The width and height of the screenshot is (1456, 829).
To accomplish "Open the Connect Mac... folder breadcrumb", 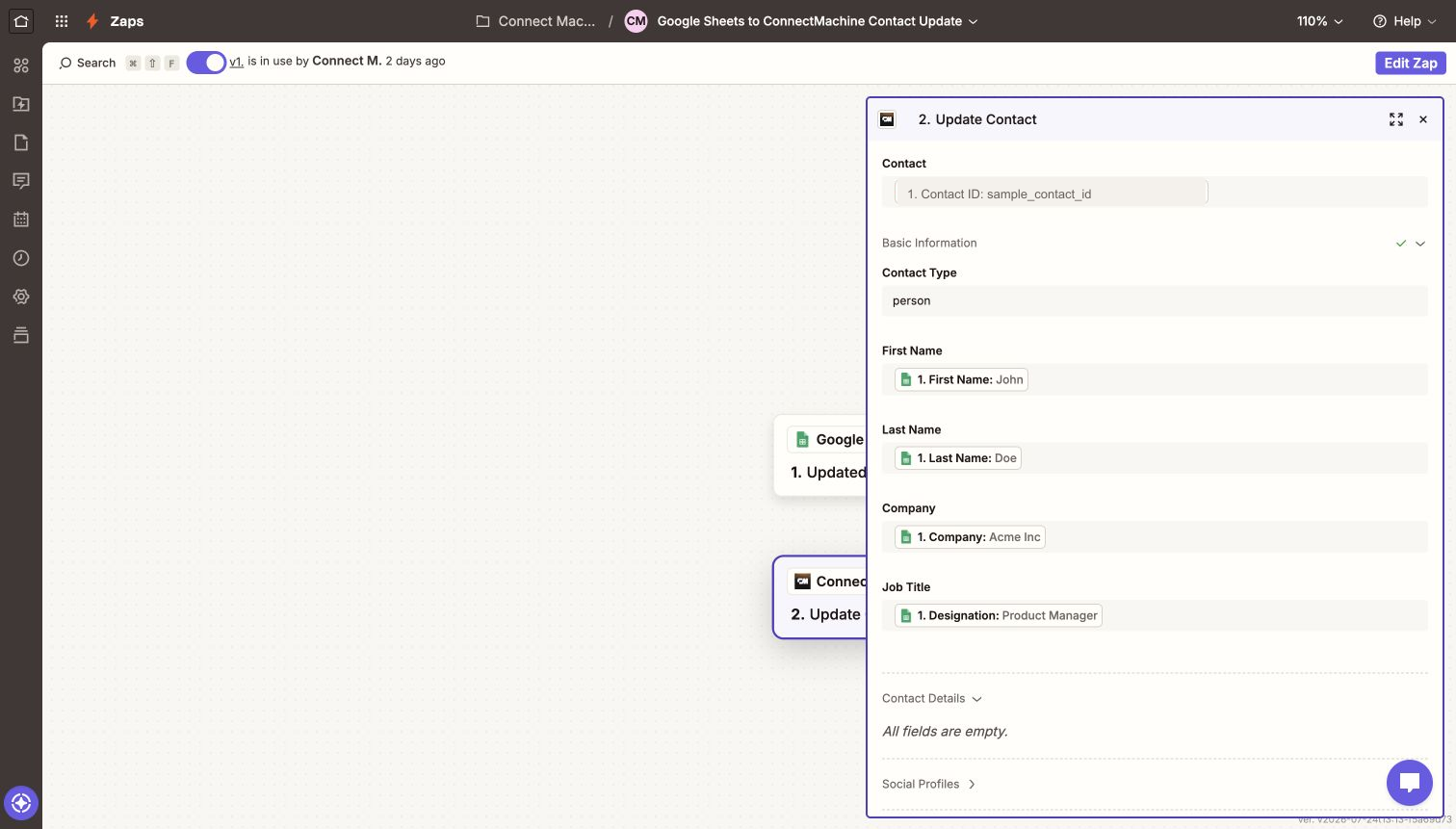I will point(546,21).
